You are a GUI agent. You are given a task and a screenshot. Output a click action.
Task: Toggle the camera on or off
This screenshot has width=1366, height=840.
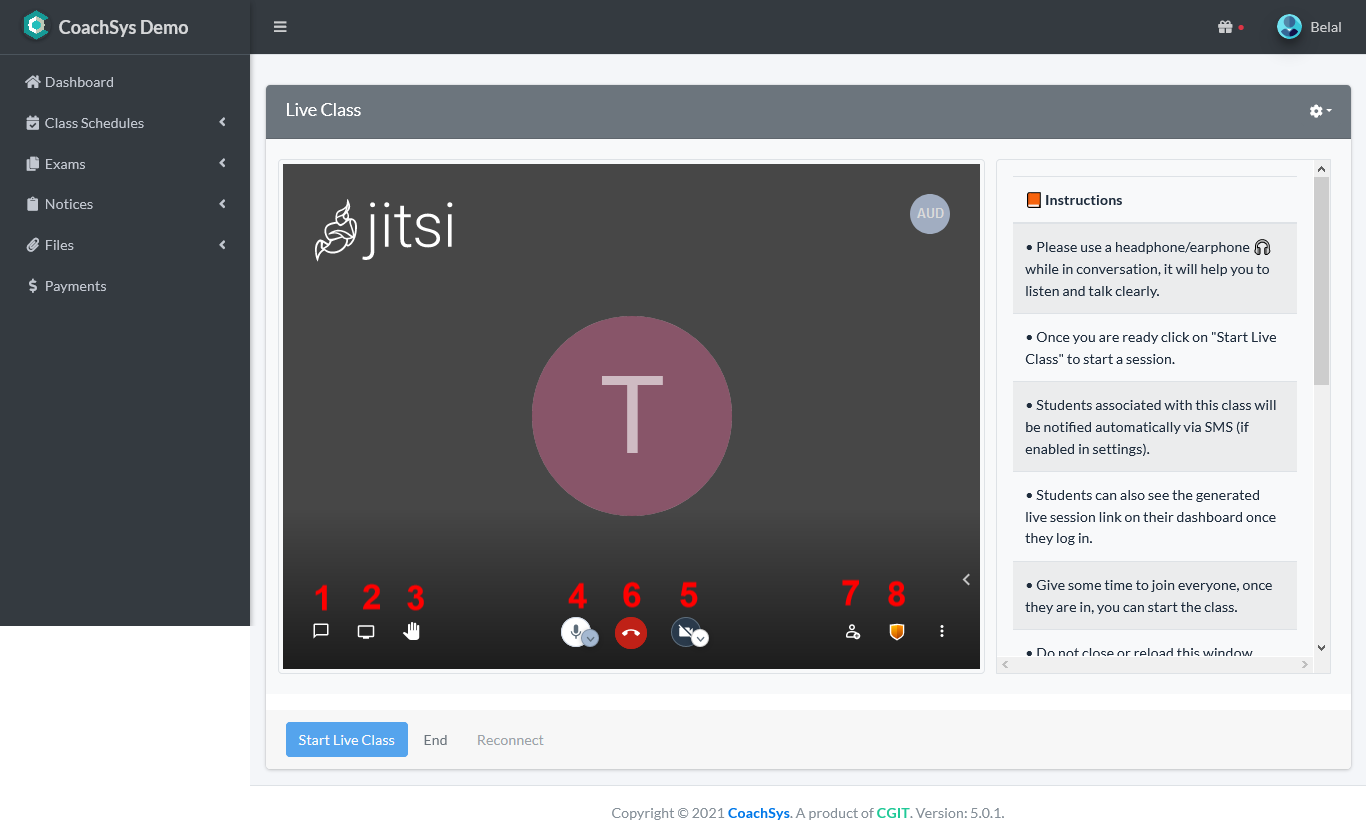(x=685, y=631)
